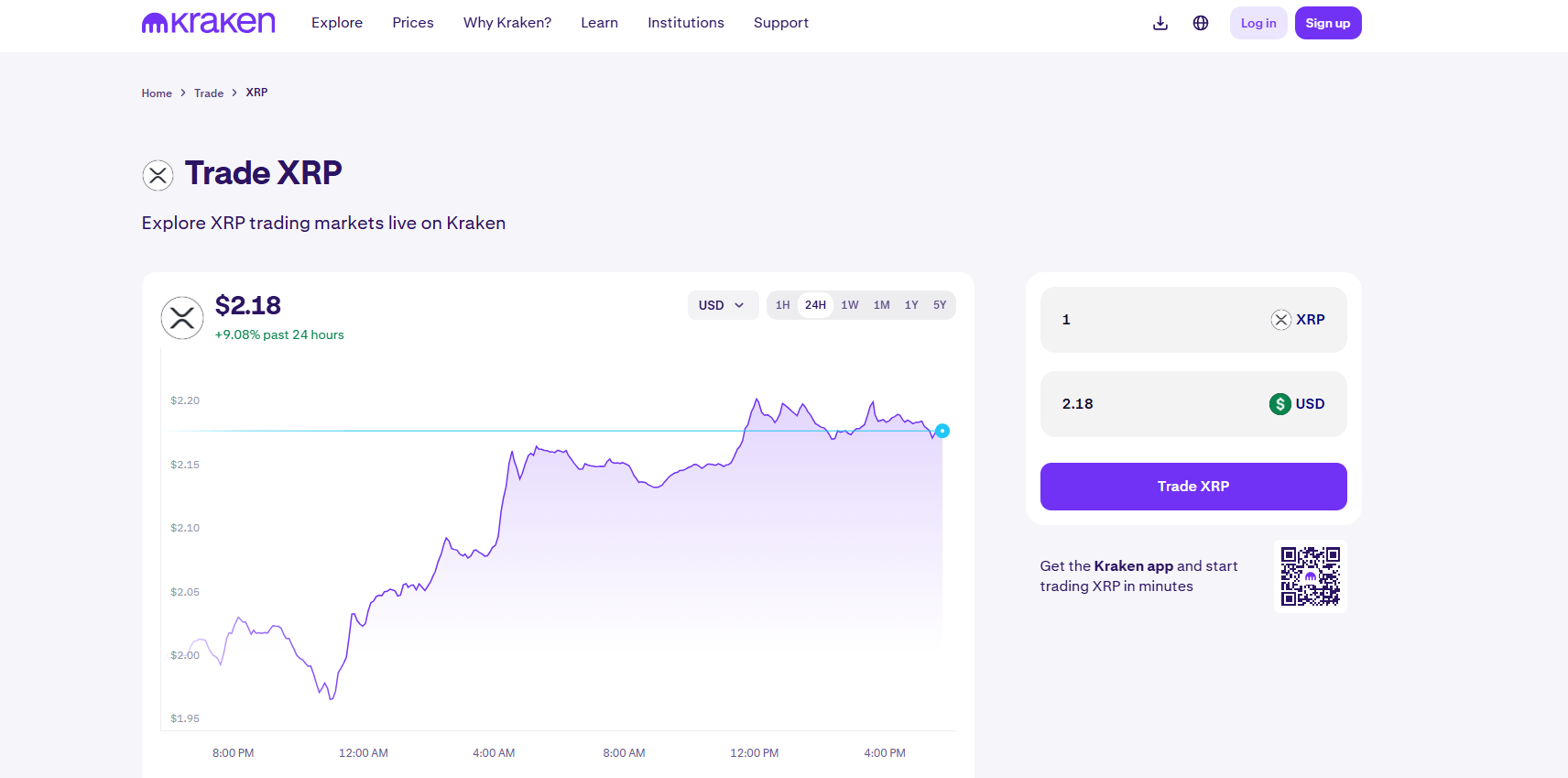Open the Kraken logo homepage
Screen dimensions: 1568x778
(208, 23)
